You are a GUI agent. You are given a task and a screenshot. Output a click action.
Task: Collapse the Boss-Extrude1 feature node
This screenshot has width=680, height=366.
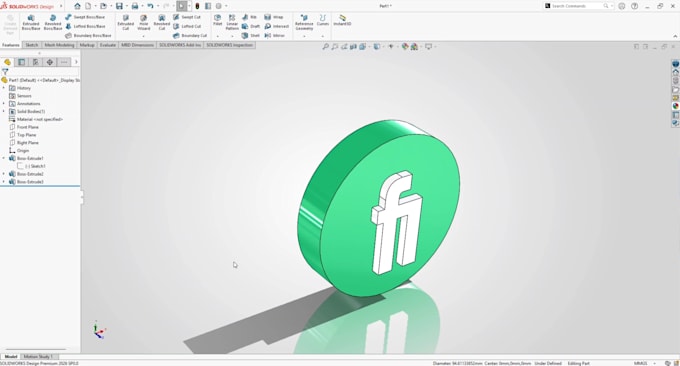click(4, 158)
